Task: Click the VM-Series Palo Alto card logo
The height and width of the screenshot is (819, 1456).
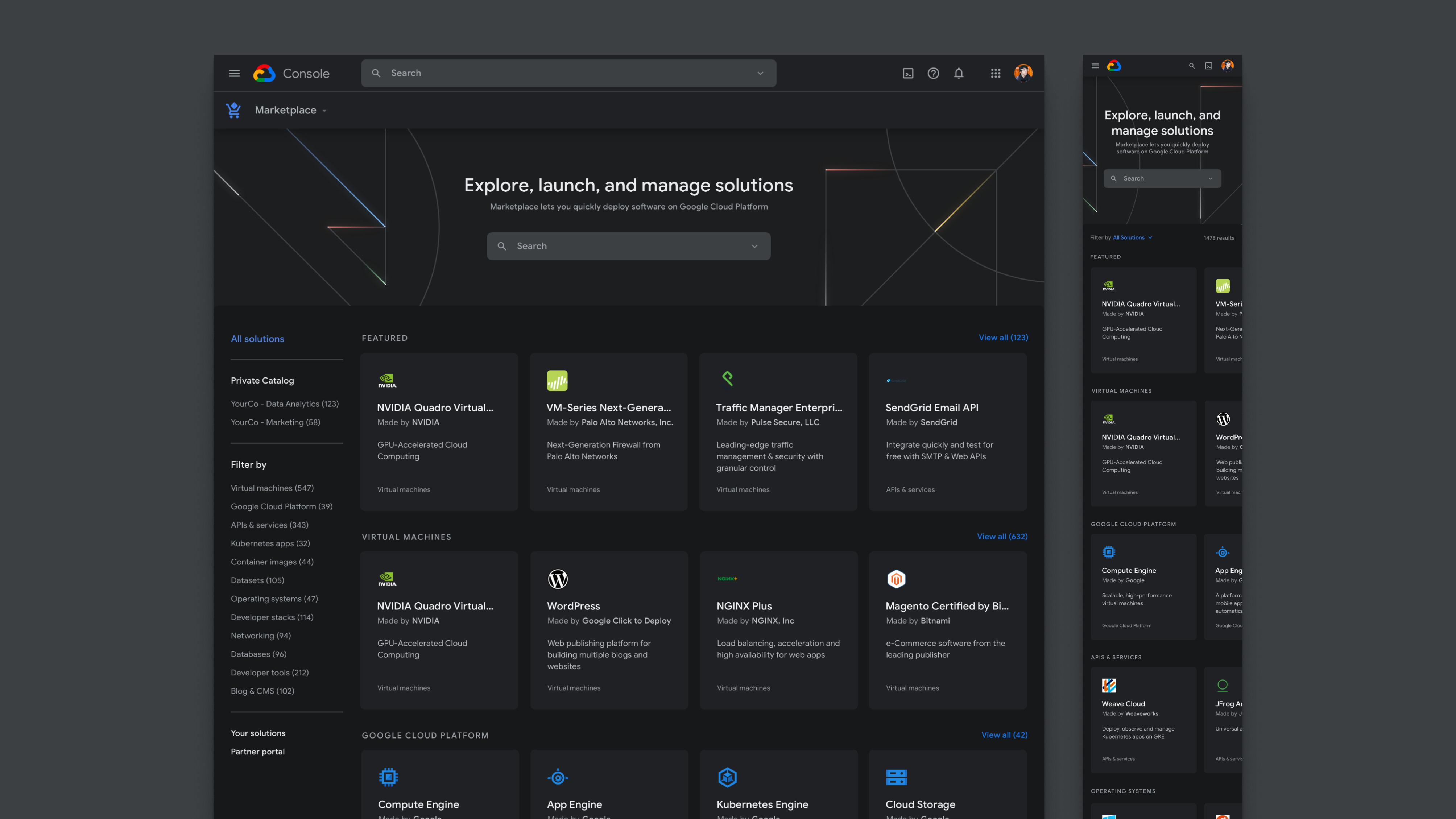Action: (557, 380)
